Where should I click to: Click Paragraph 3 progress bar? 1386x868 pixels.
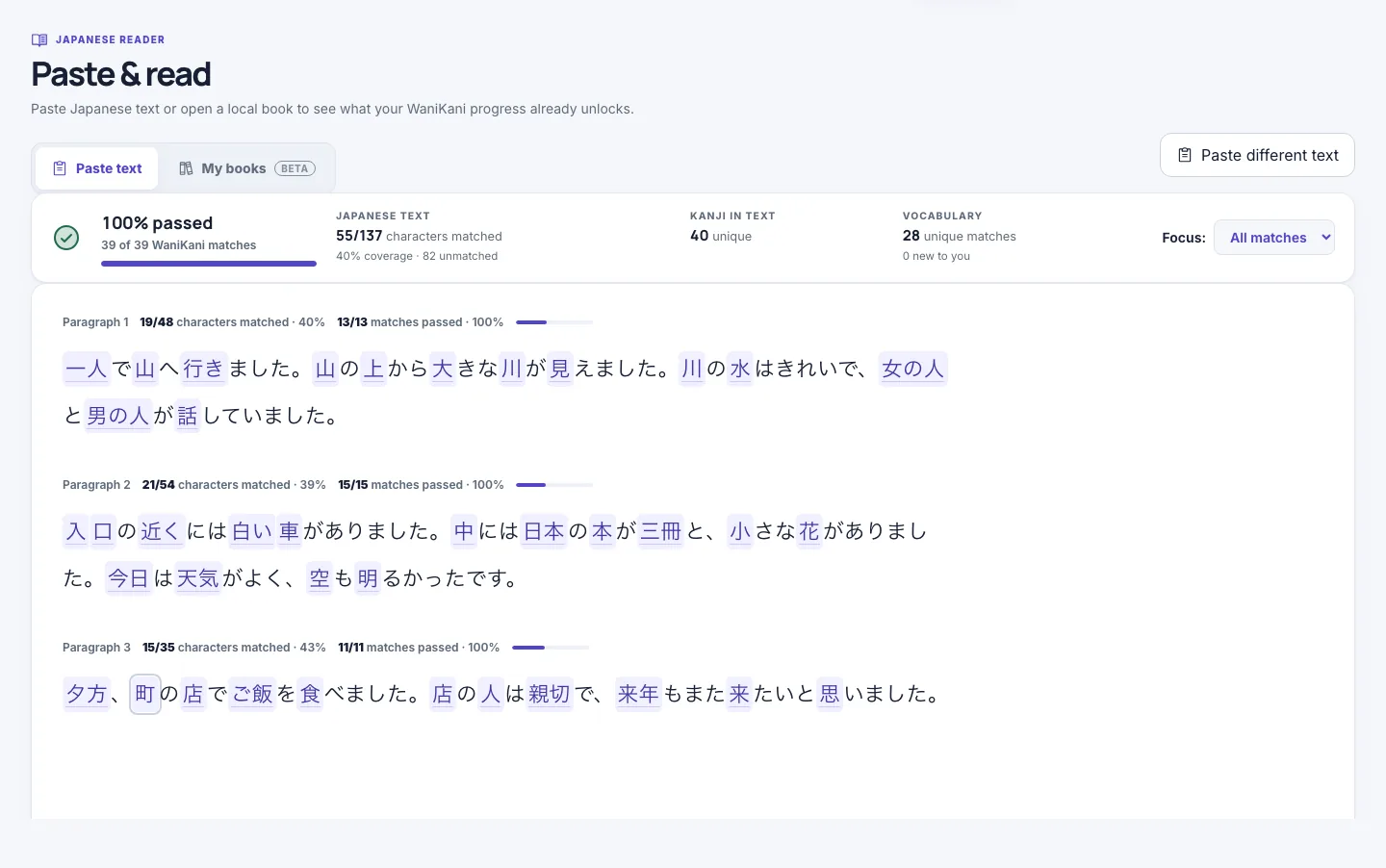[x=551, y=648]
